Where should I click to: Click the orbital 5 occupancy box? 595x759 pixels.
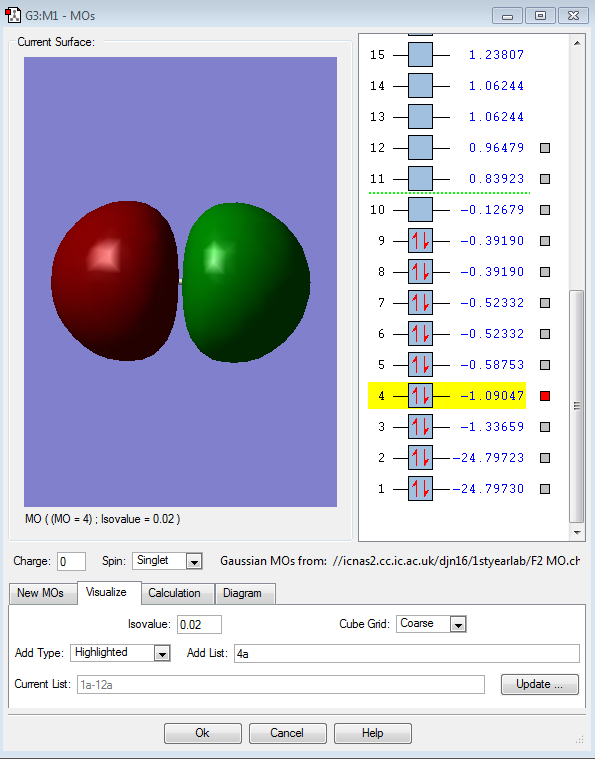tap(420, 365)
